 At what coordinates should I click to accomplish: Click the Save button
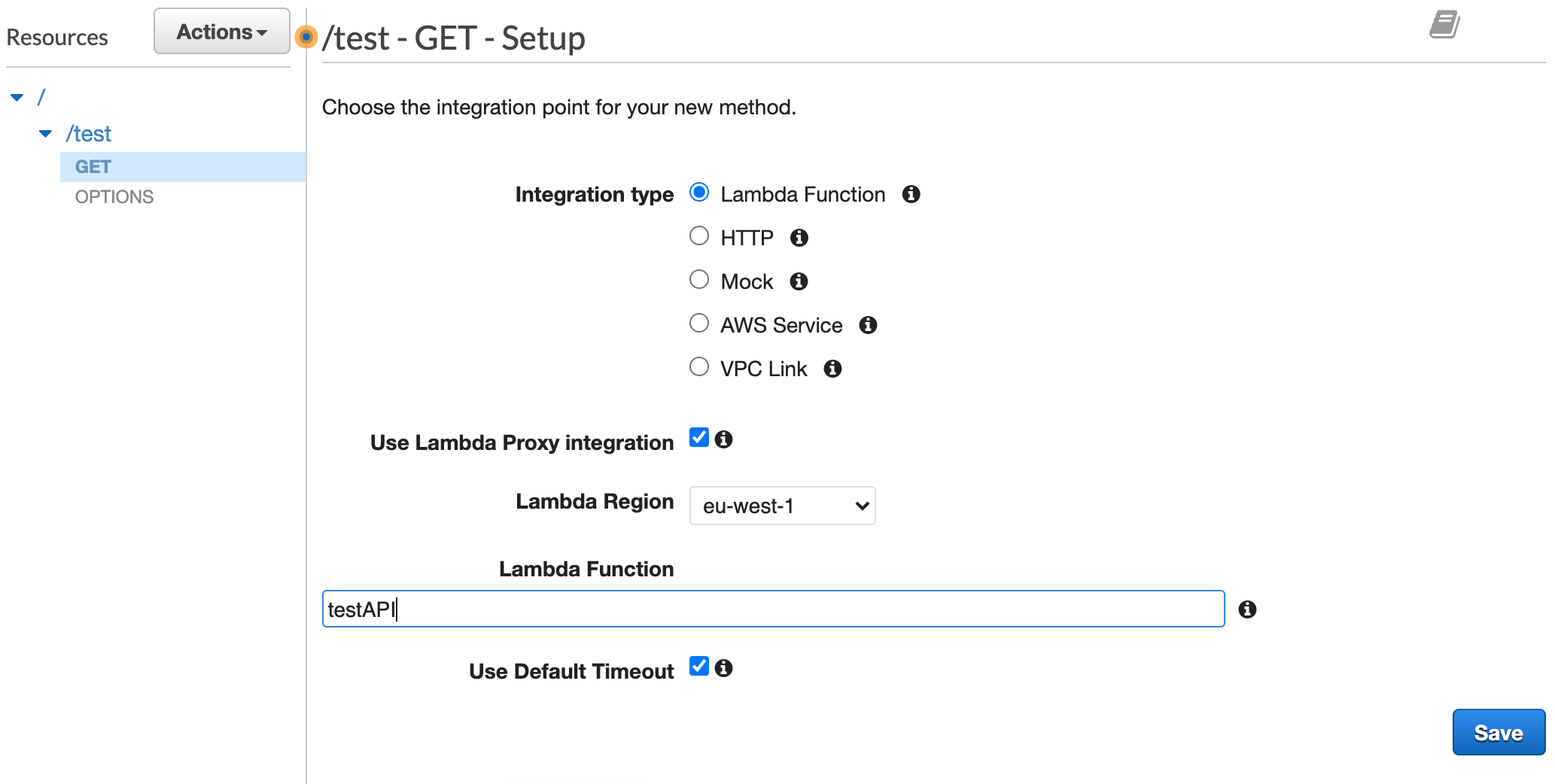click(1498, 731)
